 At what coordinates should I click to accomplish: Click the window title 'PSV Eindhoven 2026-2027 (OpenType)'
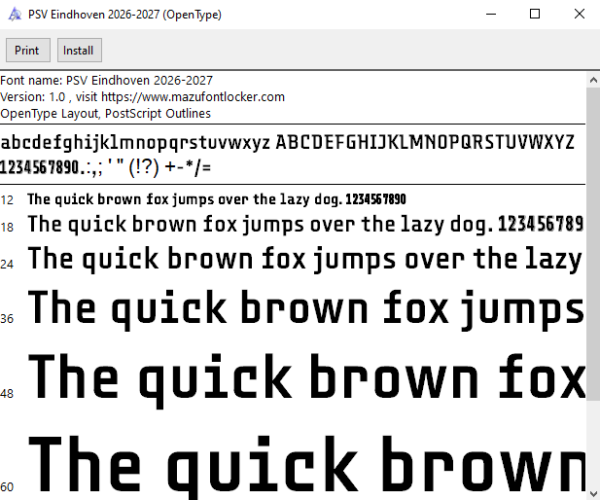(x=125, y=15)
